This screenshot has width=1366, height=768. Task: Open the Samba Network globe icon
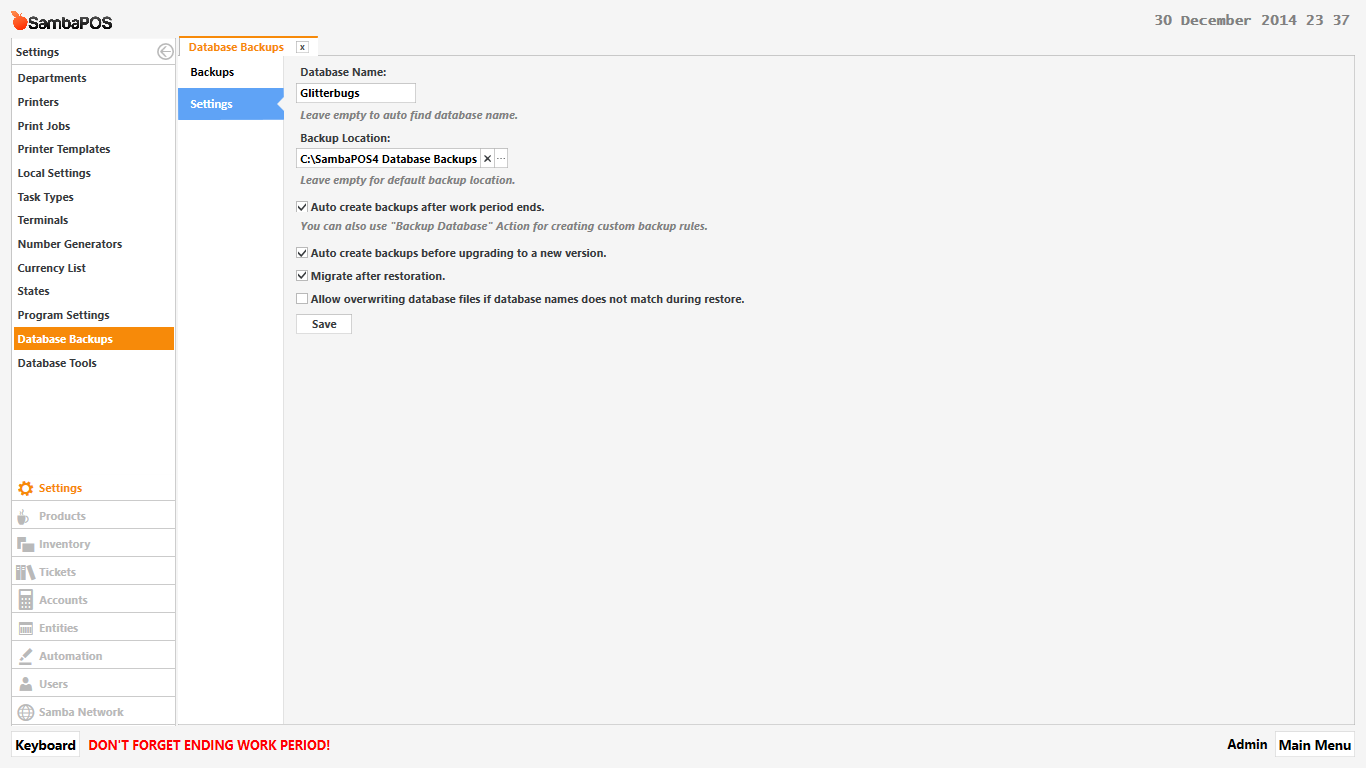tap(25, 712)
